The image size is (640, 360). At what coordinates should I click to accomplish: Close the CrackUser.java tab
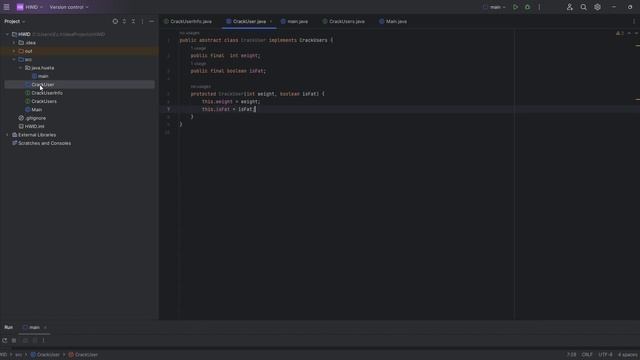[x=271, y=21]
